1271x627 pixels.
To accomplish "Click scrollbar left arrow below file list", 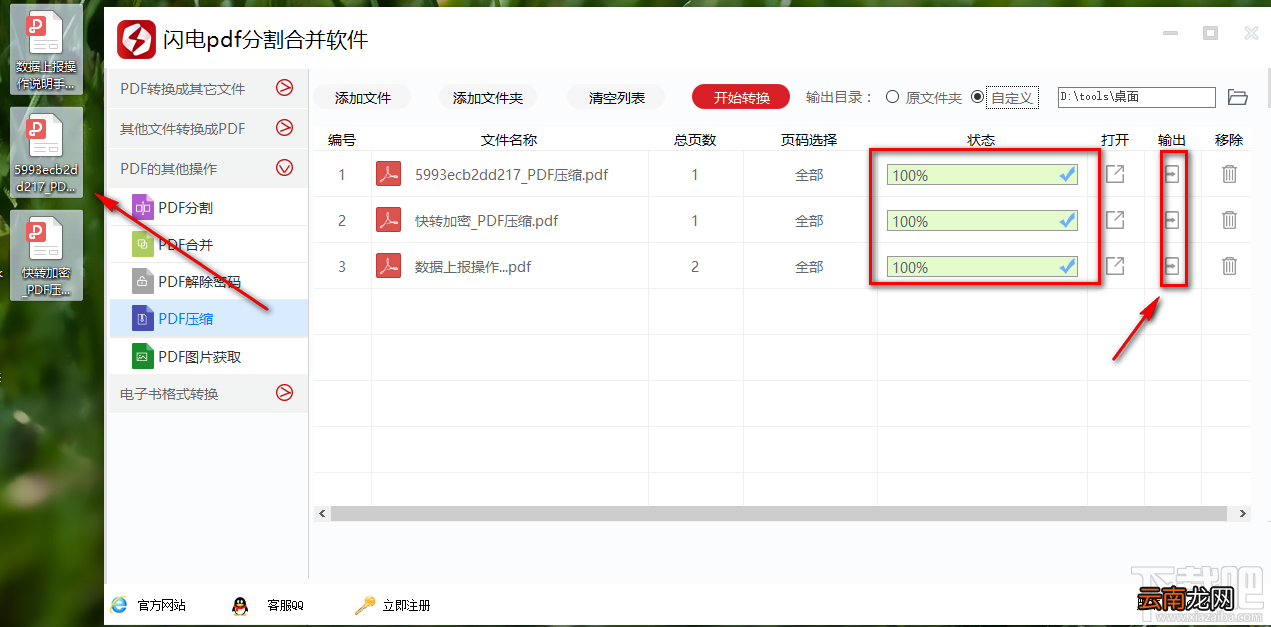I will coord(322,513).
